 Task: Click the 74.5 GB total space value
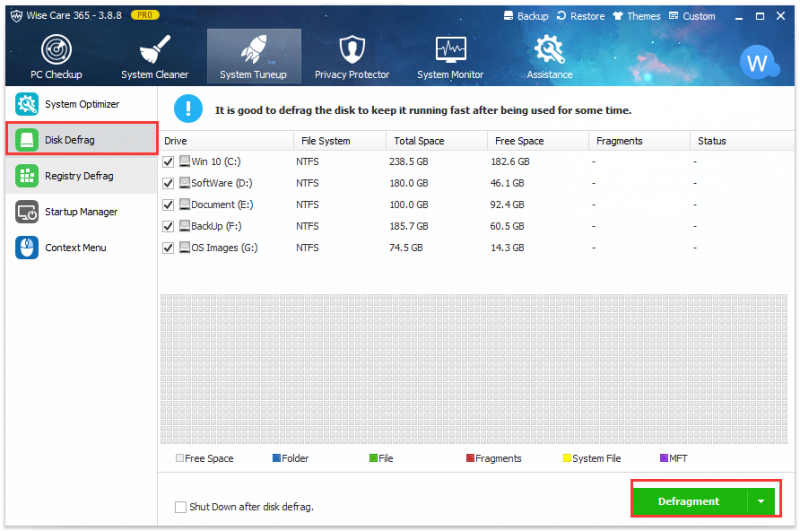[x=406, y=248]
